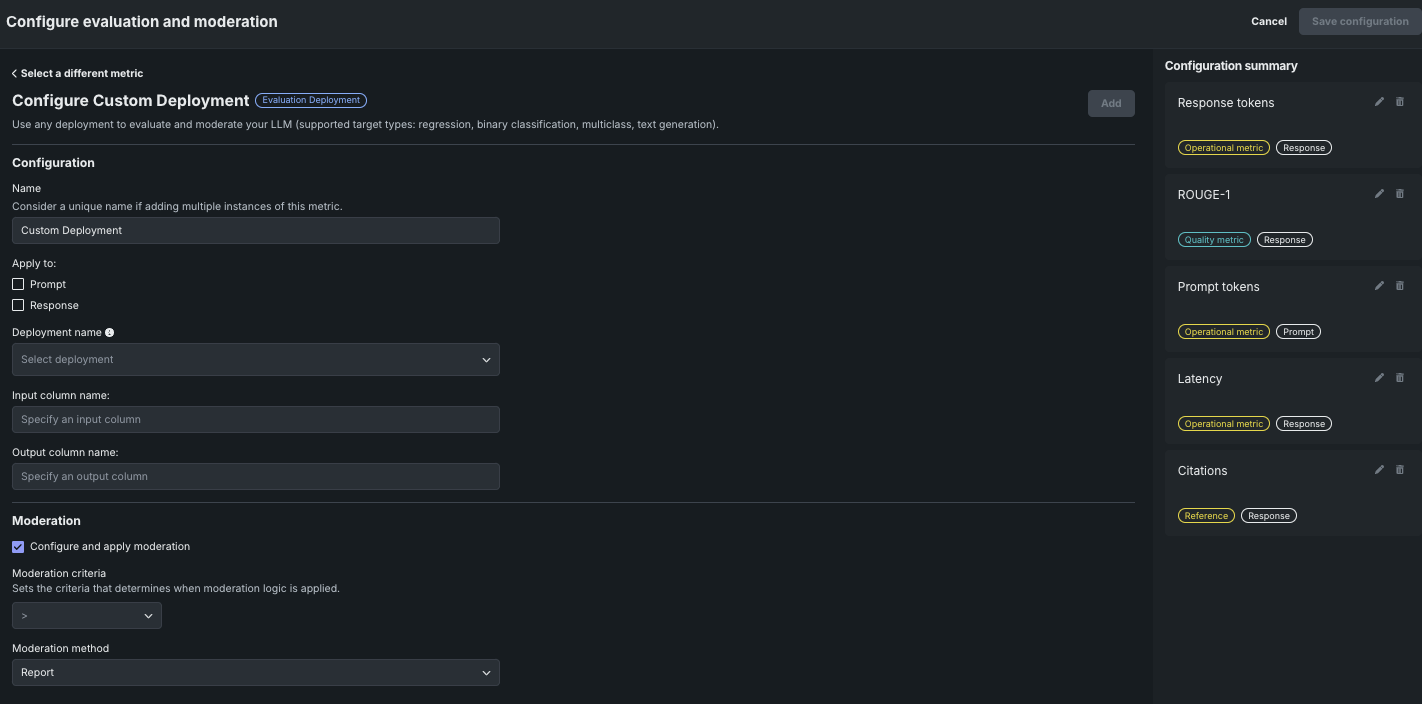Image resolution: width=1422 pixels, height=704 pixels.
Task: Go back via Select a different metric
Action: pyautogui.click(x=78, y=73)
